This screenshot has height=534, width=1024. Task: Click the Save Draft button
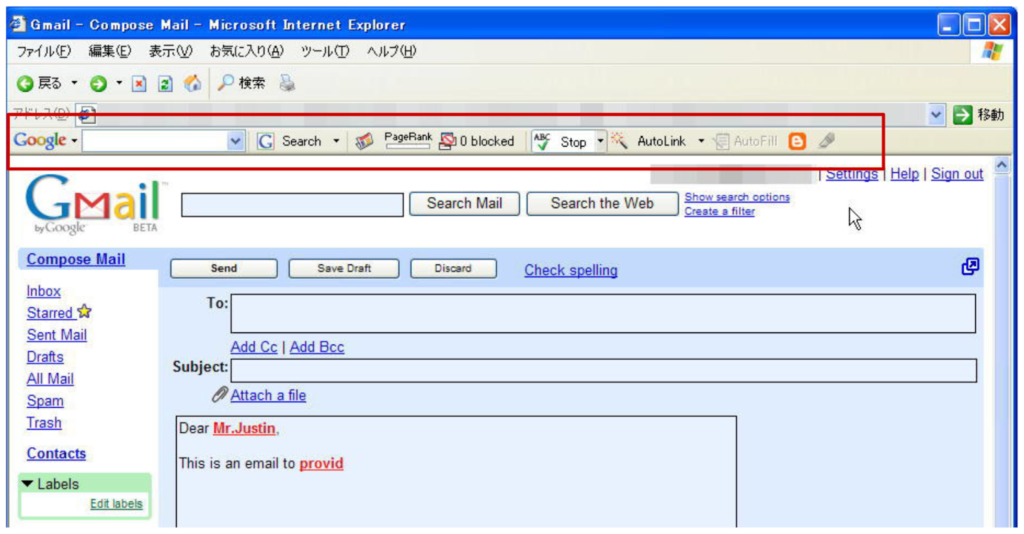tap(344, 268)
